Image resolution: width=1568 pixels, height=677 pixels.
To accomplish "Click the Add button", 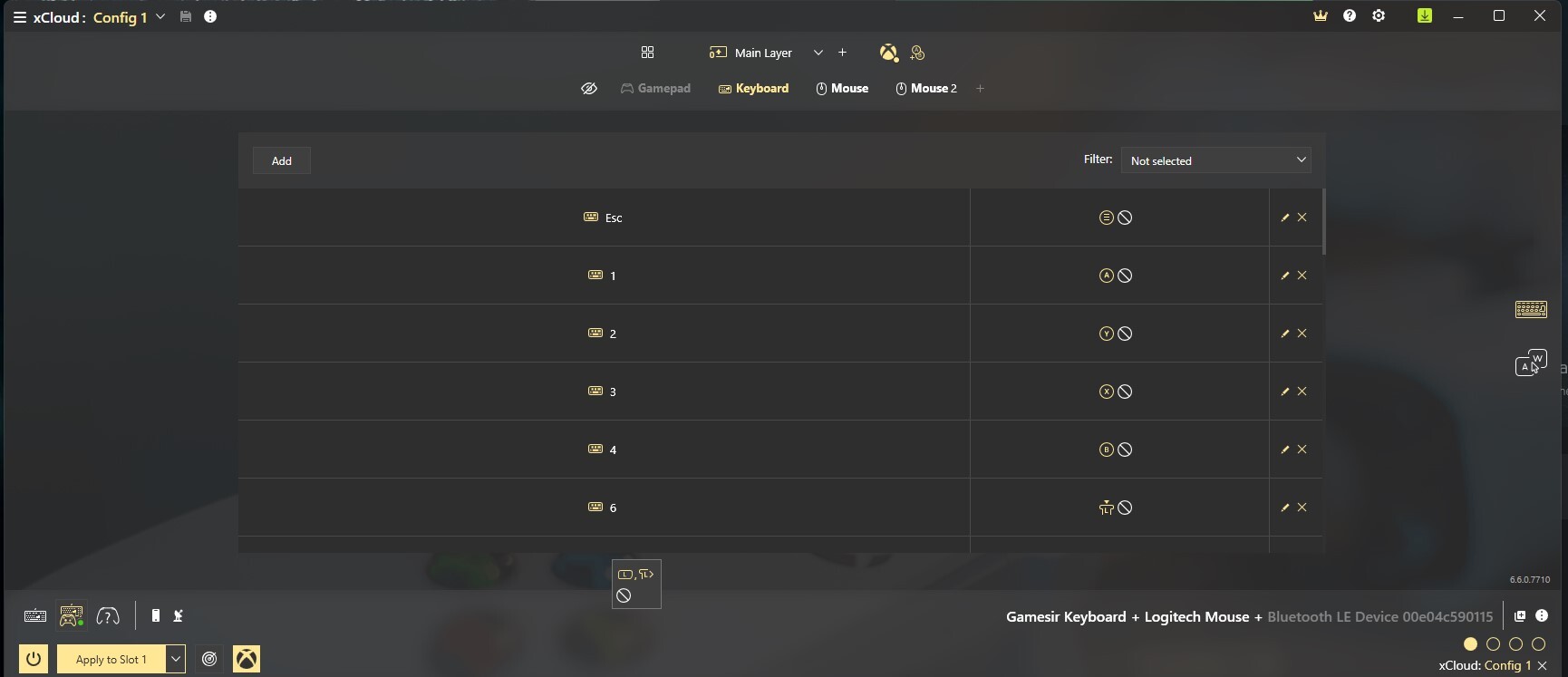I will (282, 160).
